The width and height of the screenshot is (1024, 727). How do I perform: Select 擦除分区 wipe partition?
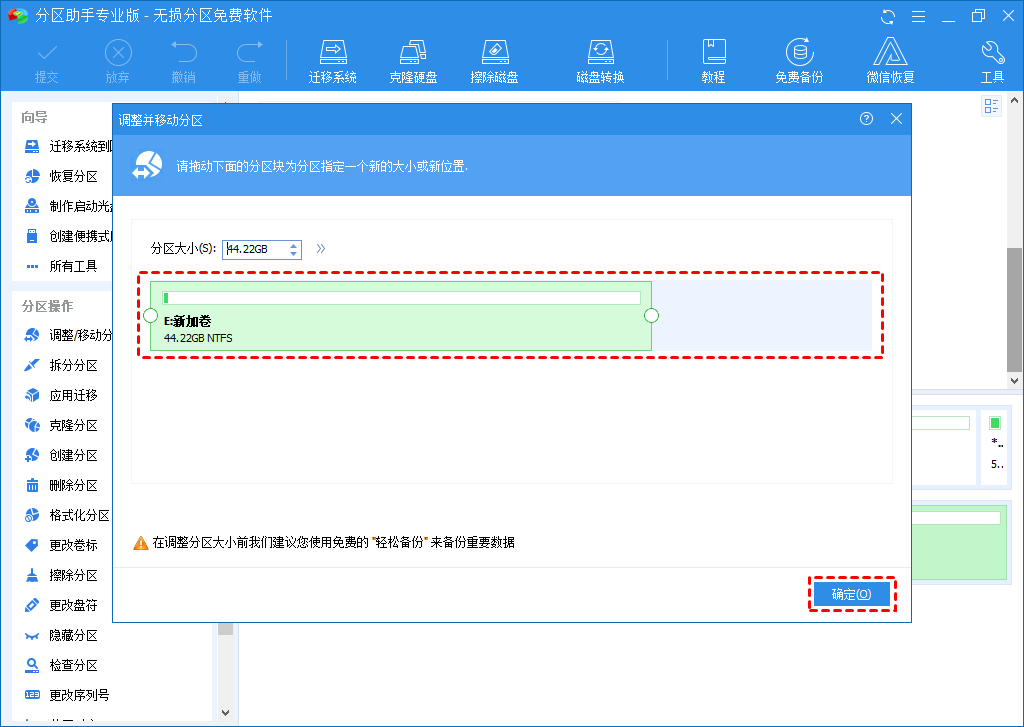click(61, 575)
